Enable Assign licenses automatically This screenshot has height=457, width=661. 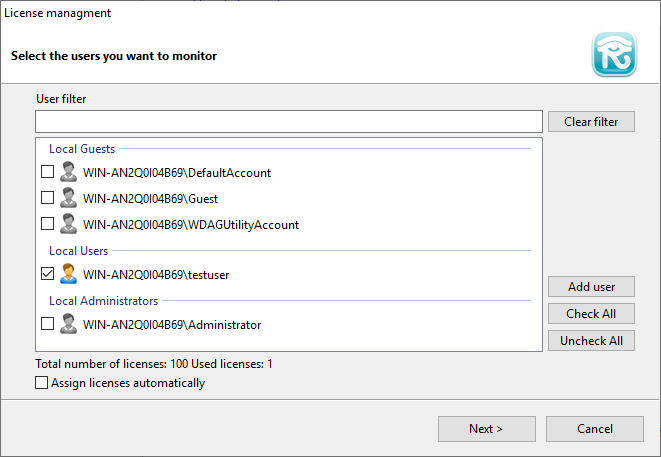(41, 383)
